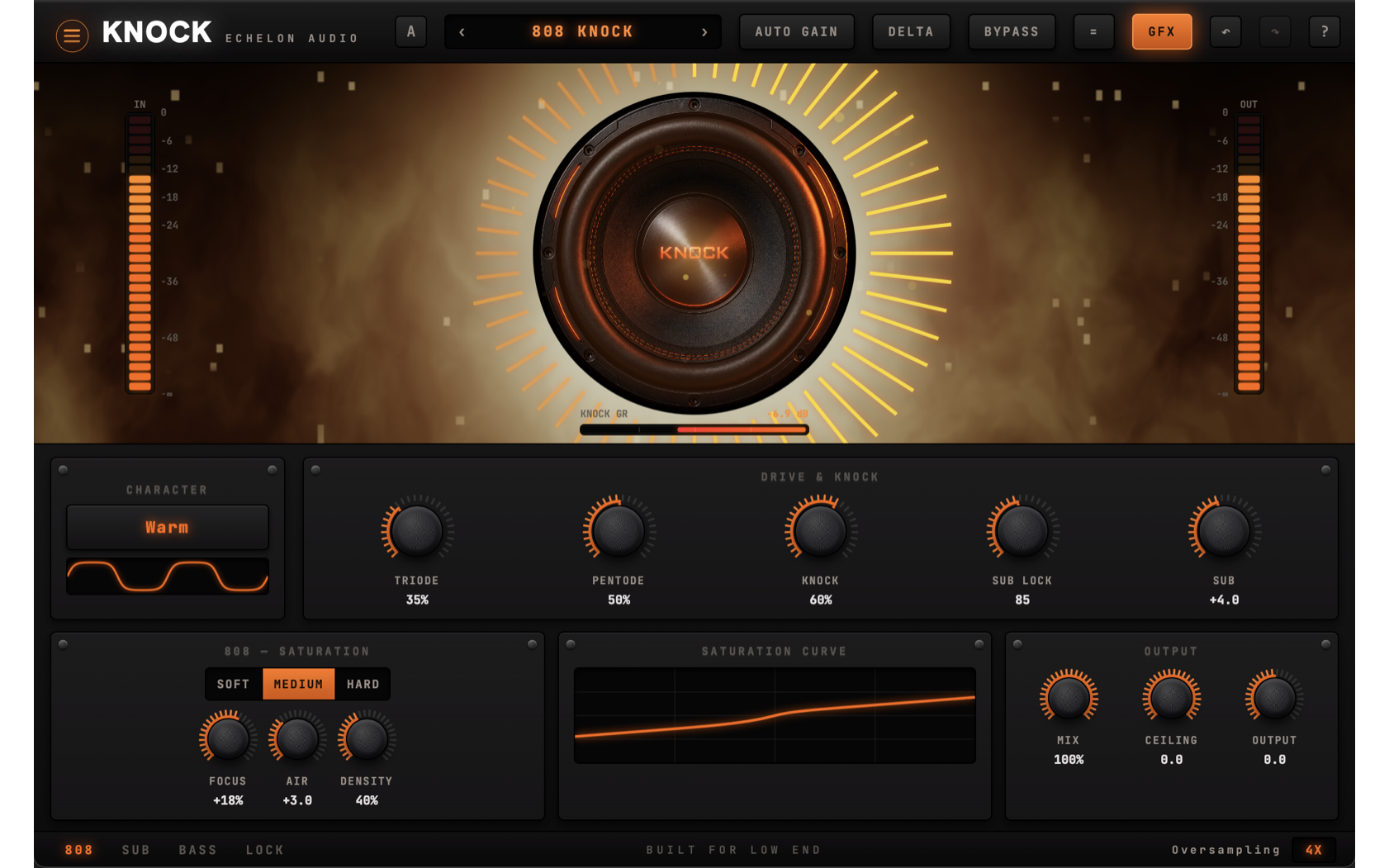Open the Warm character selector
The width and height of the screenshot is (1389, 868).
click(x=168, y=527)
